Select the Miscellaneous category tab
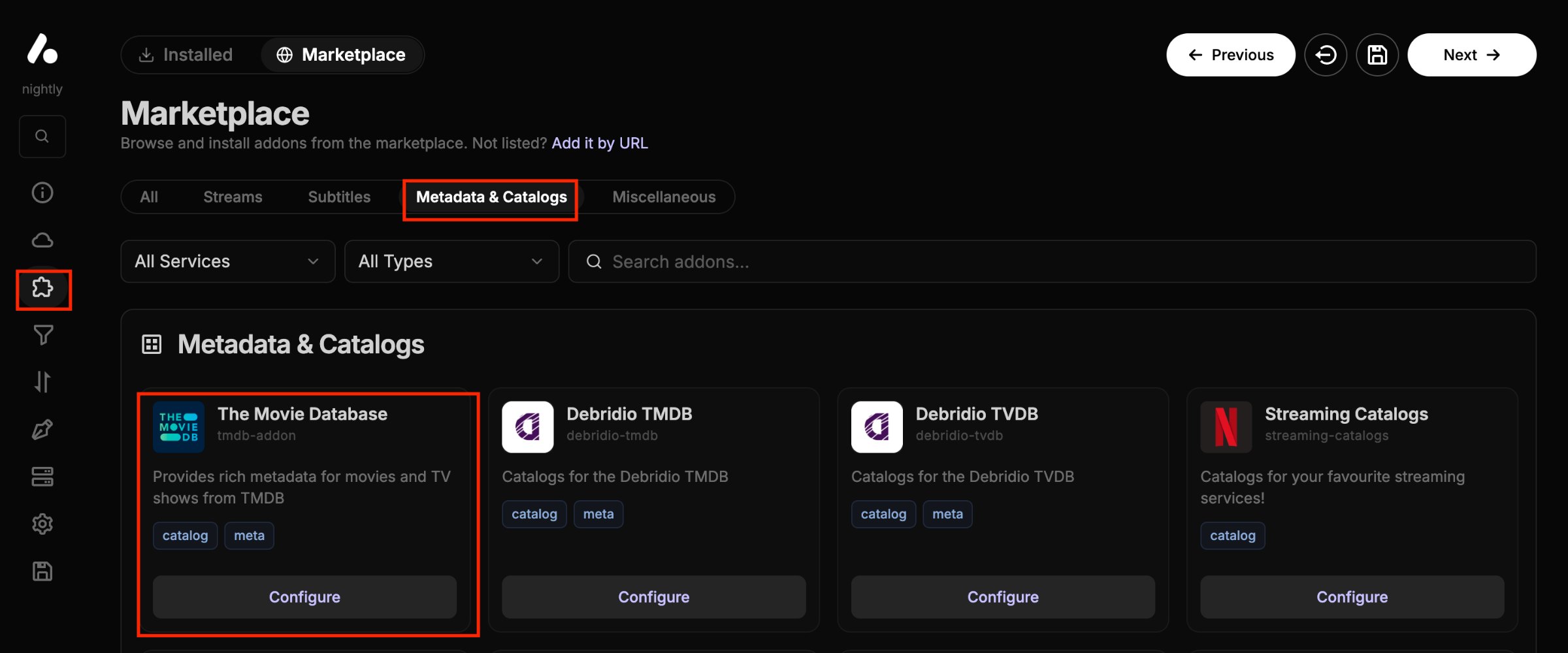This screenshot has width=1568, height=653. point(664,197)
